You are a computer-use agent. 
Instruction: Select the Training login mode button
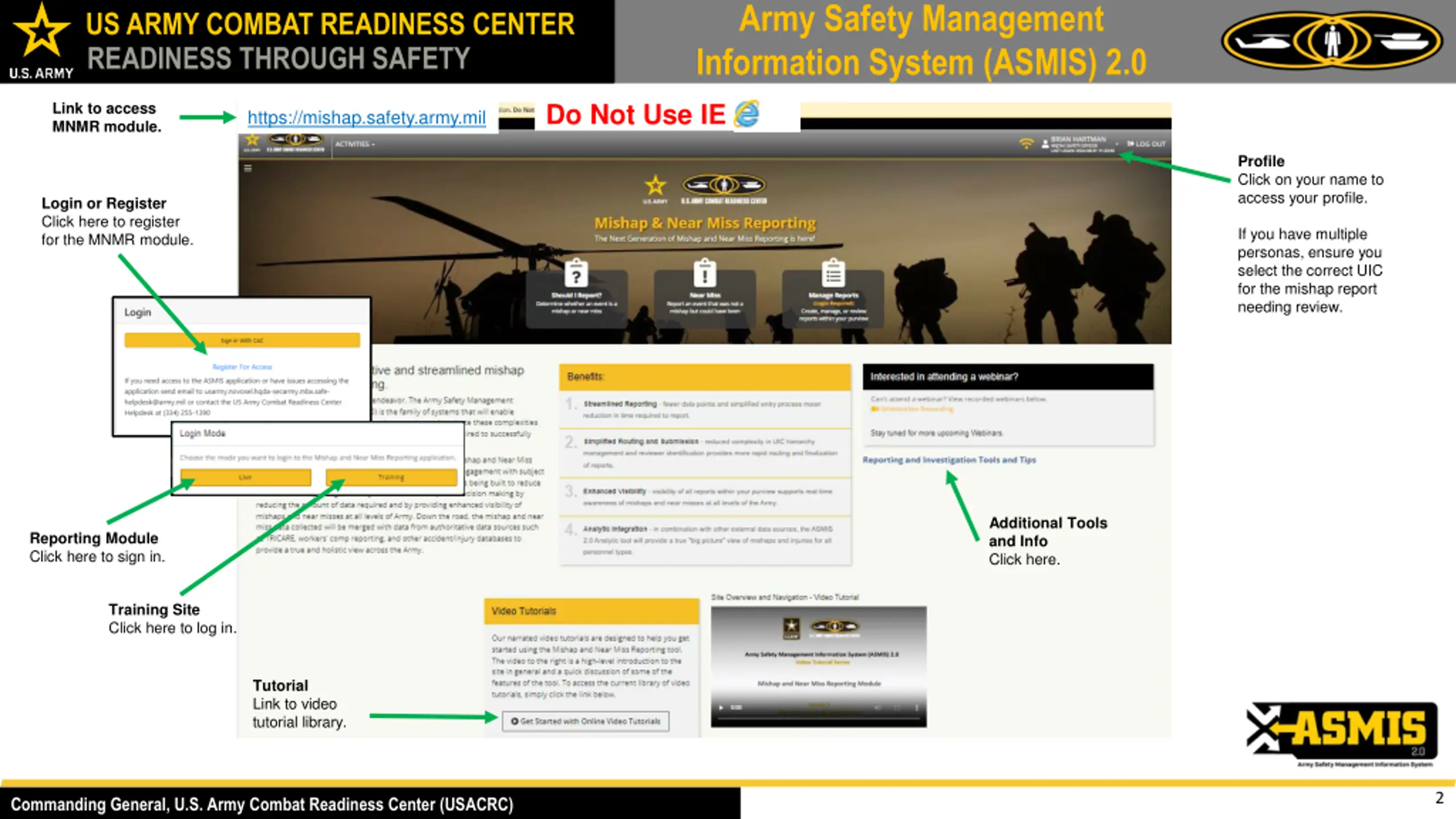pyautogui.click(x=391, y=477)
